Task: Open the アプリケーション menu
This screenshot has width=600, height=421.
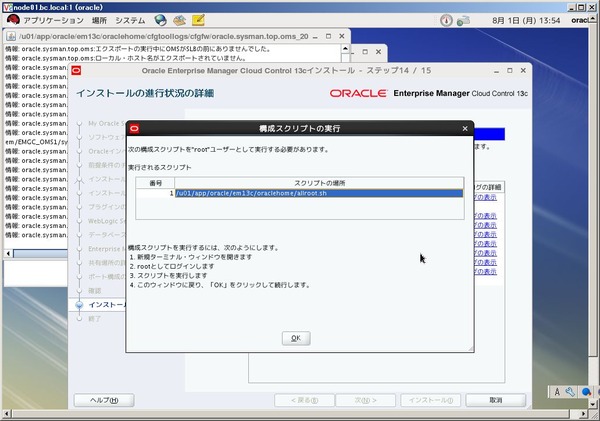Action: click(x=54, y=20)
